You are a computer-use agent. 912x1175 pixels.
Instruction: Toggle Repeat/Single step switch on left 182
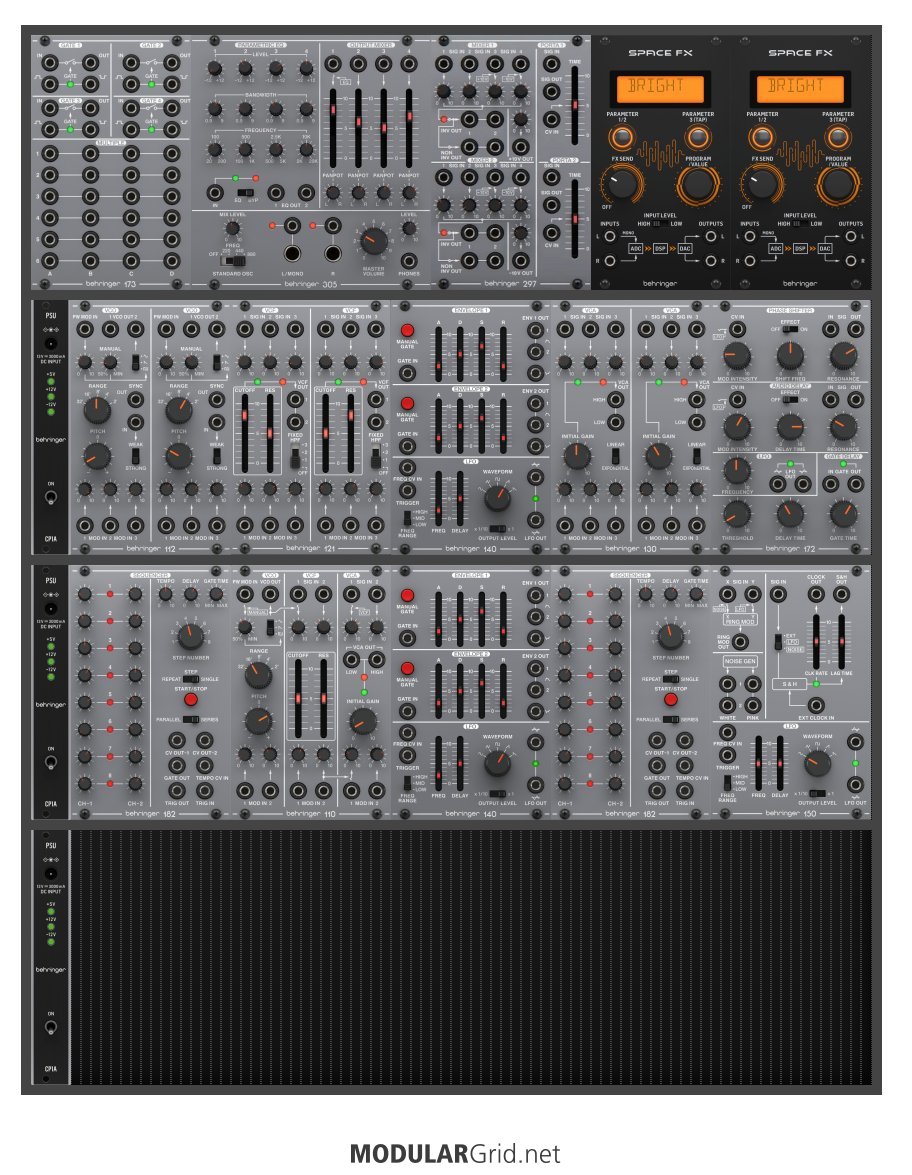click(x=190, y=679)
